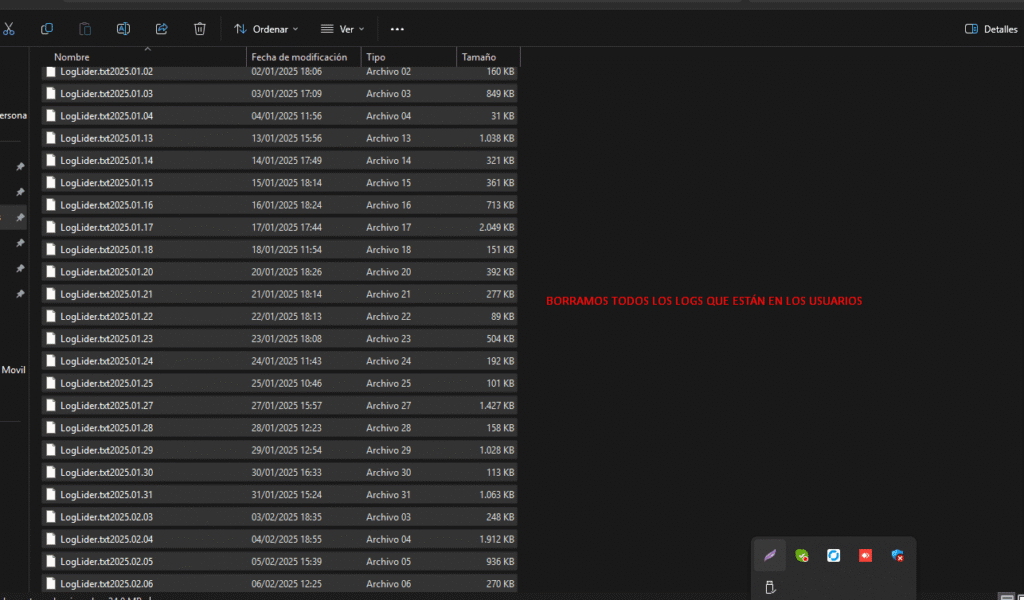Sort by Fecha de modificación column header
Screen dimensions: 1024x600
click(x=299, y=57)
